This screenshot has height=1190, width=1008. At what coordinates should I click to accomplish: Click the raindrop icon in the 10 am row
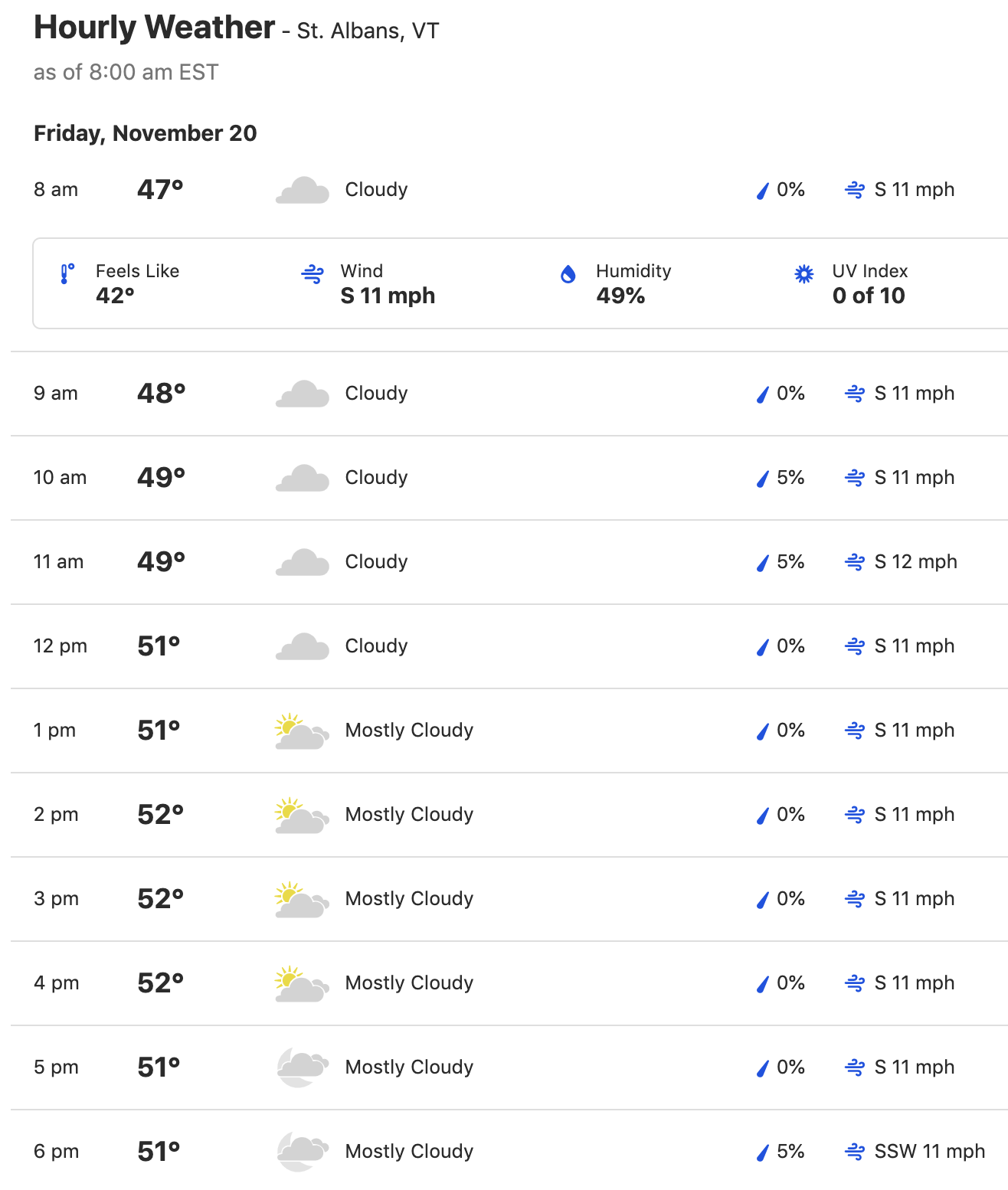click(762, 479)
